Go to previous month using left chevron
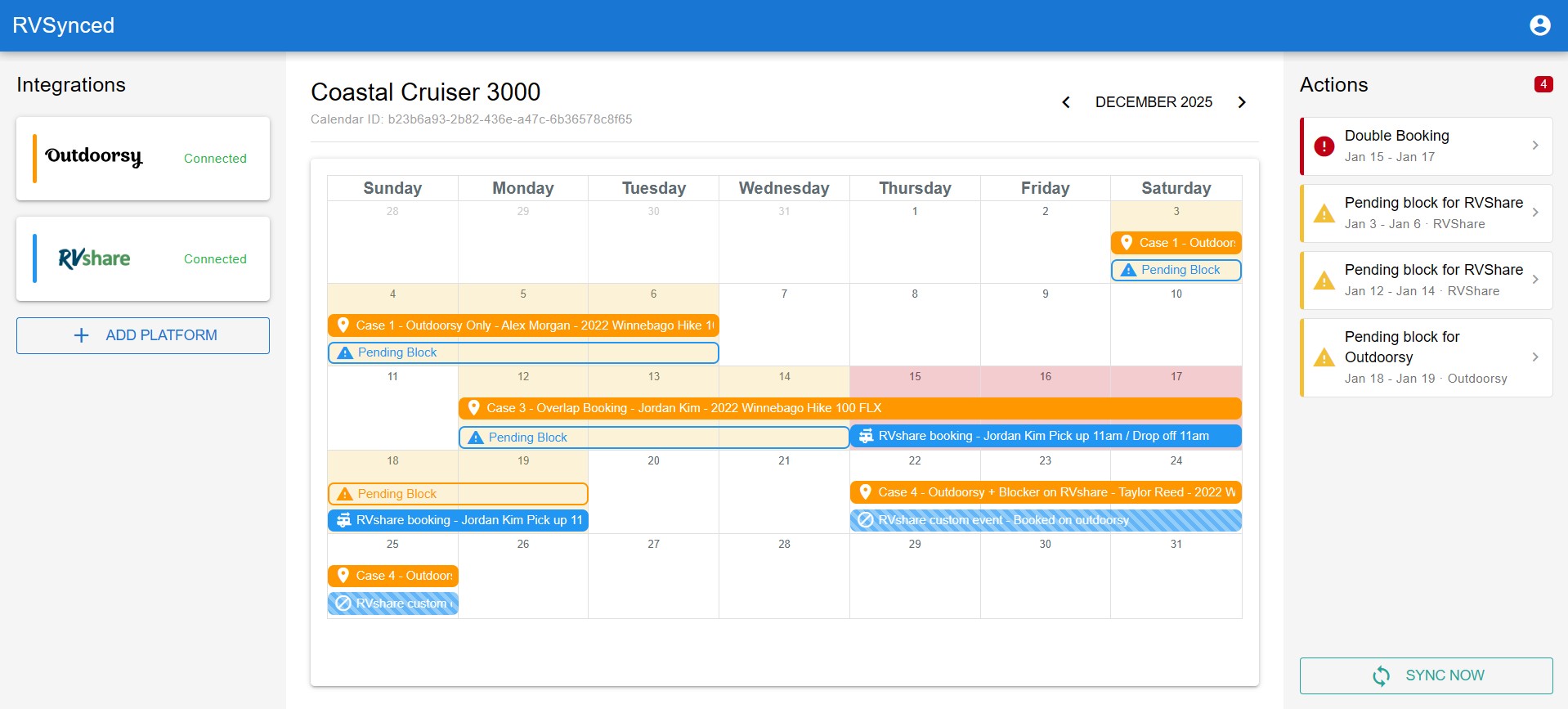Screen dimensions: 1568x709 (x=1066, y=102)
